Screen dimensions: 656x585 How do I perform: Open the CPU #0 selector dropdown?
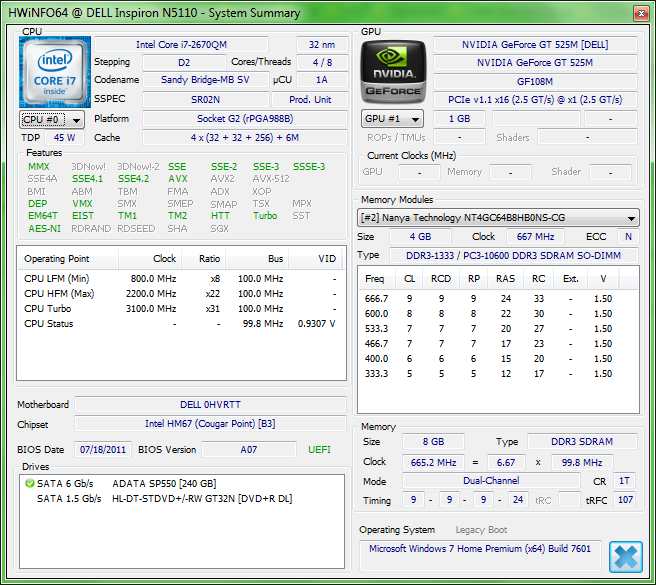52,120
